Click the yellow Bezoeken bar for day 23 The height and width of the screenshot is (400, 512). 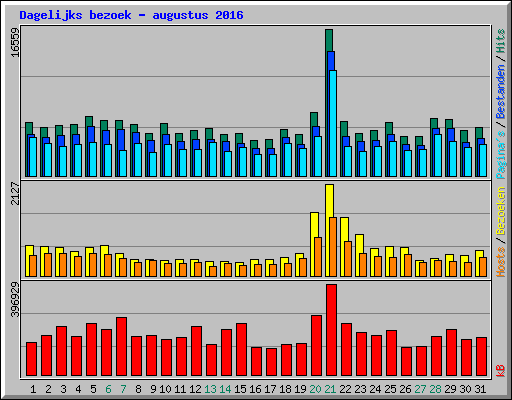coord(358,255)
